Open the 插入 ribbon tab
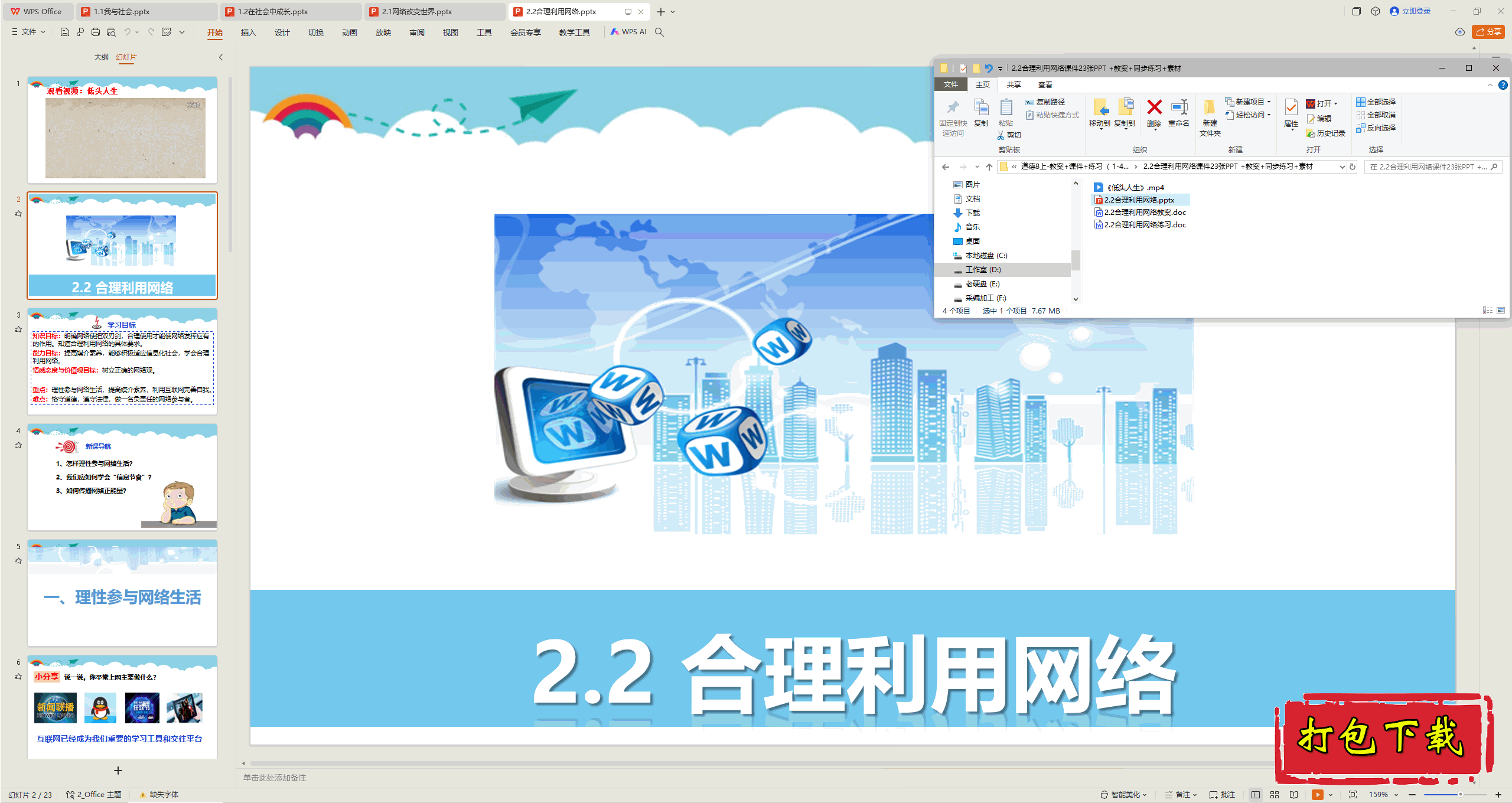 pyautogui.click(x=248, y=32)
